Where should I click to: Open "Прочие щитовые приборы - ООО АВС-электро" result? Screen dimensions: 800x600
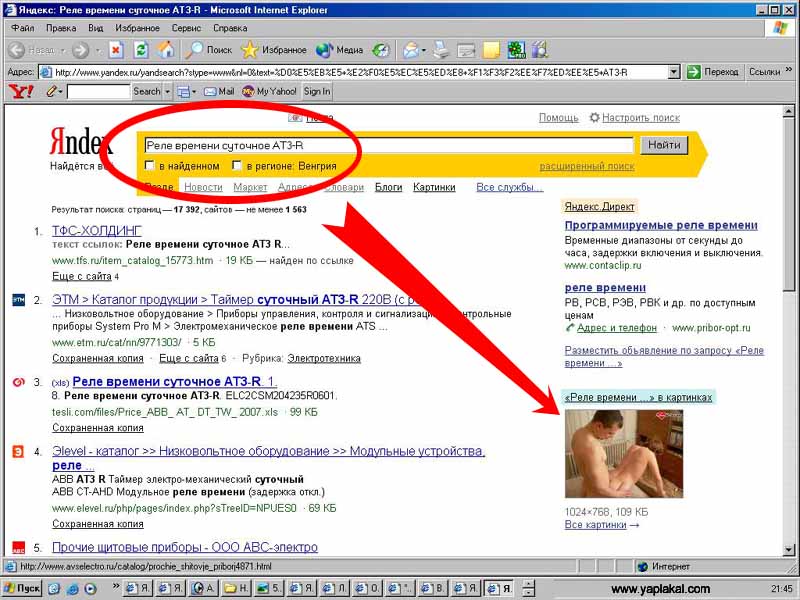point(185,547)
